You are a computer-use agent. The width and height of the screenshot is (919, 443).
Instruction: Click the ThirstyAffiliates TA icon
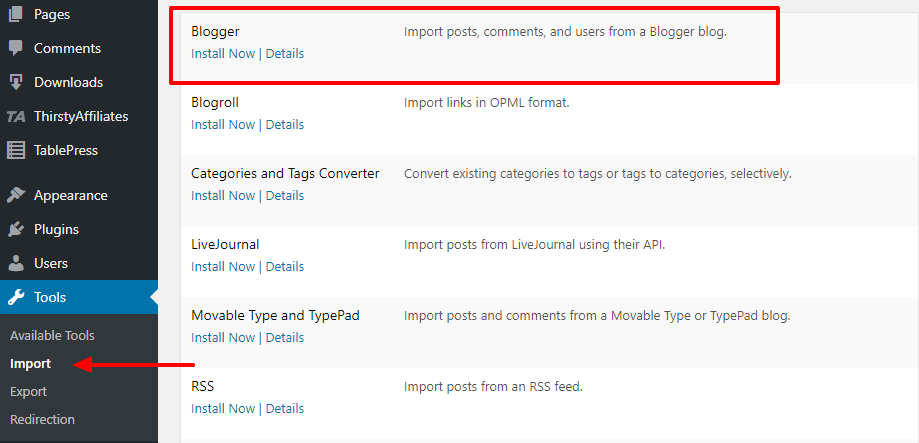(16, 116)
